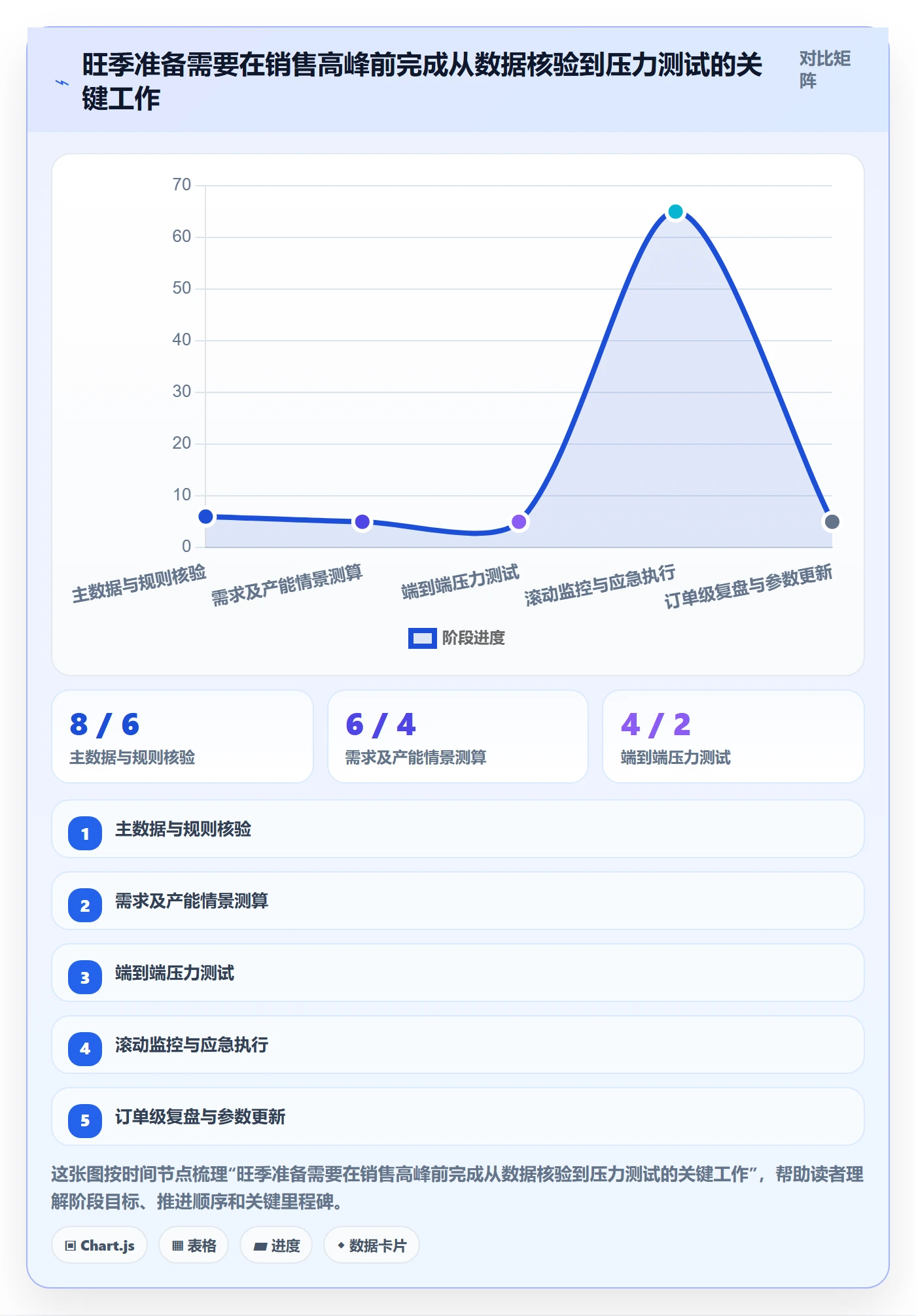Click the gray chart point for 订单级复盘与参数更新
The width and height of the screenshot is (916, 1316).
pyautogui.click(x=832, y=522)
